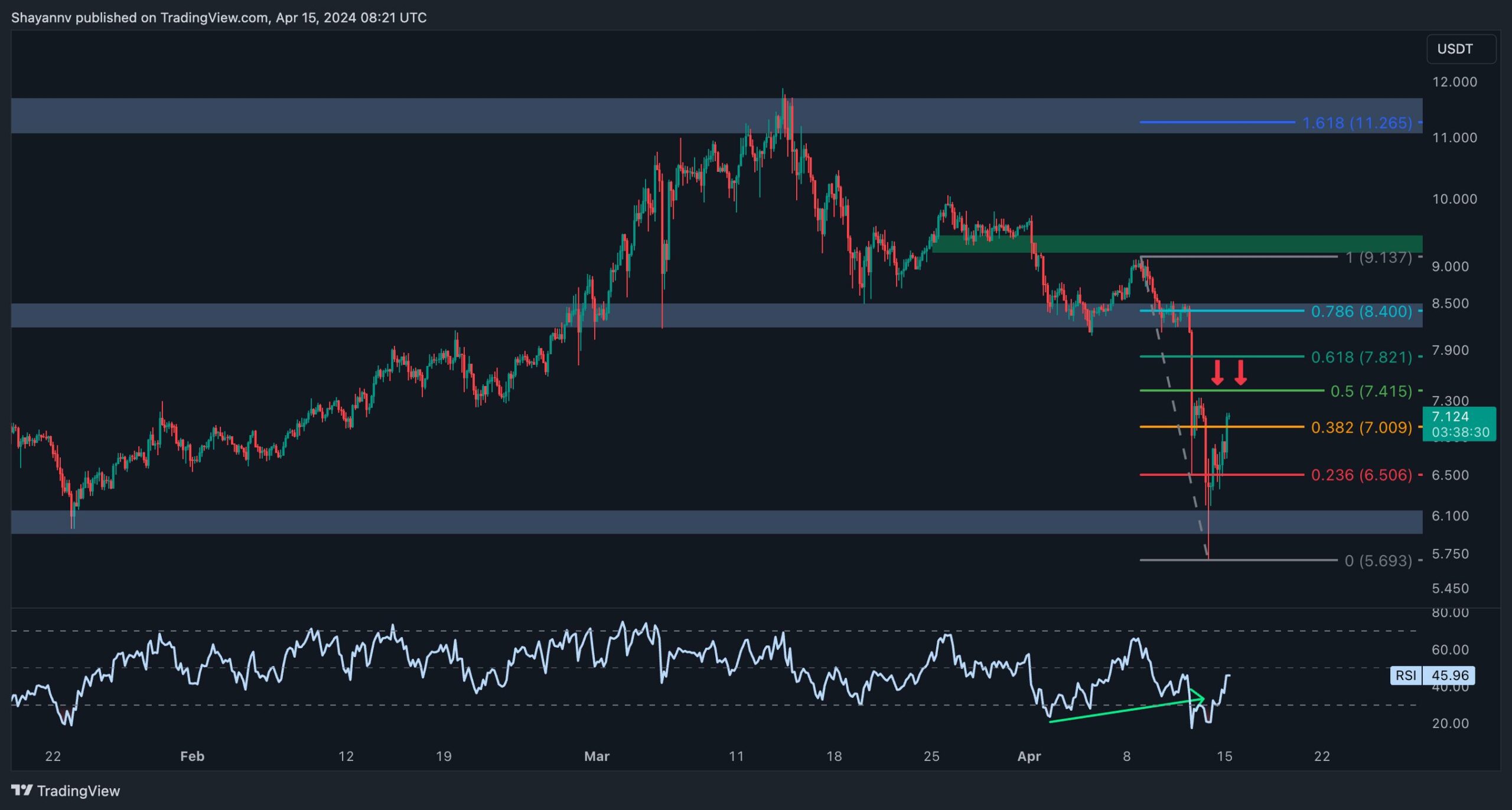Click the 6.500 price axis label
Image resolution: width=1512 pixels, height=810 pixels.
(x=1450, y=475)
